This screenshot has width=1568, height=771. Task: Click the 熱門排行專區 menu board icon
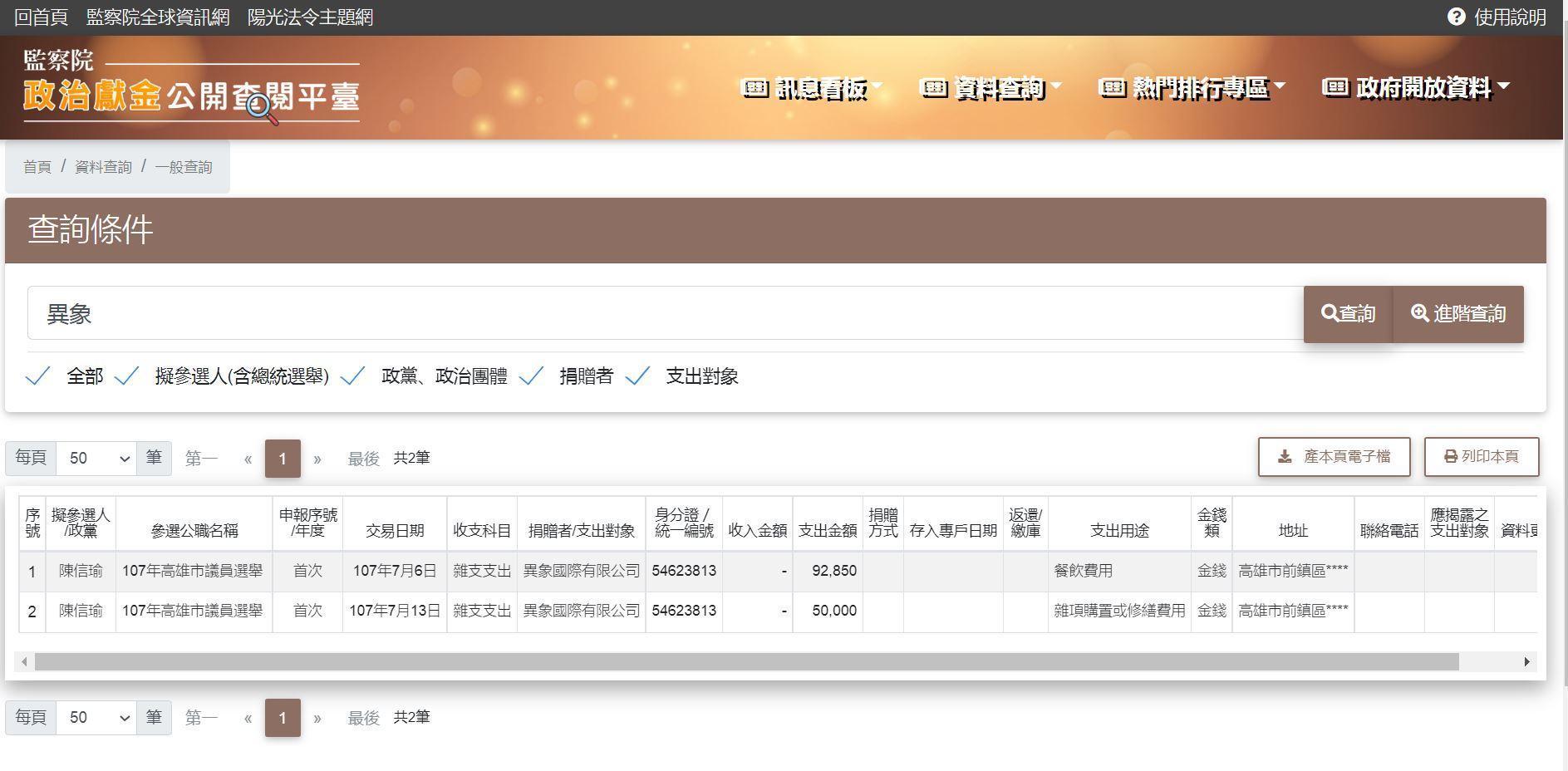coord(1113,87)
